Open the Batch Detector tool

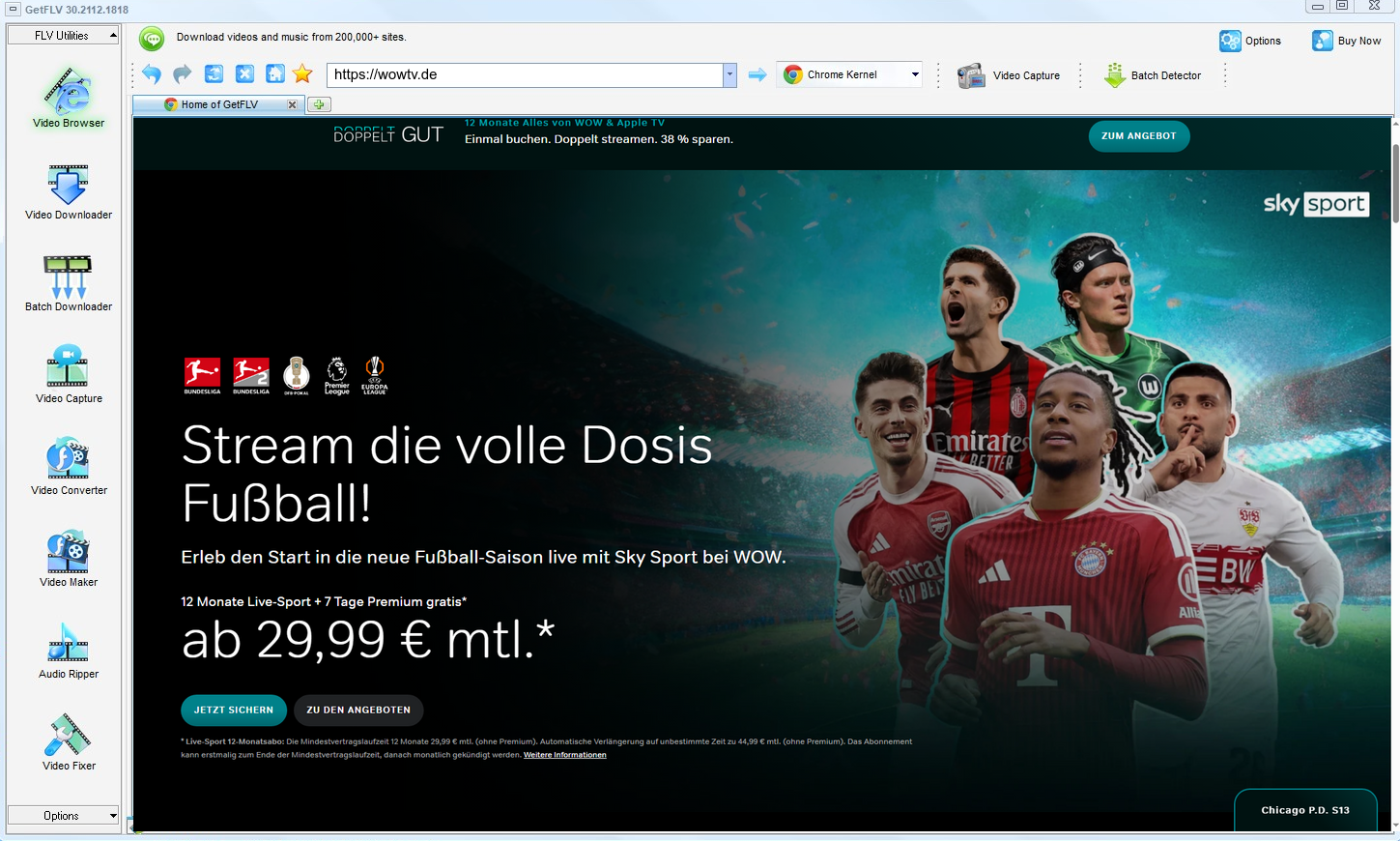click(x=1153, y=75)
